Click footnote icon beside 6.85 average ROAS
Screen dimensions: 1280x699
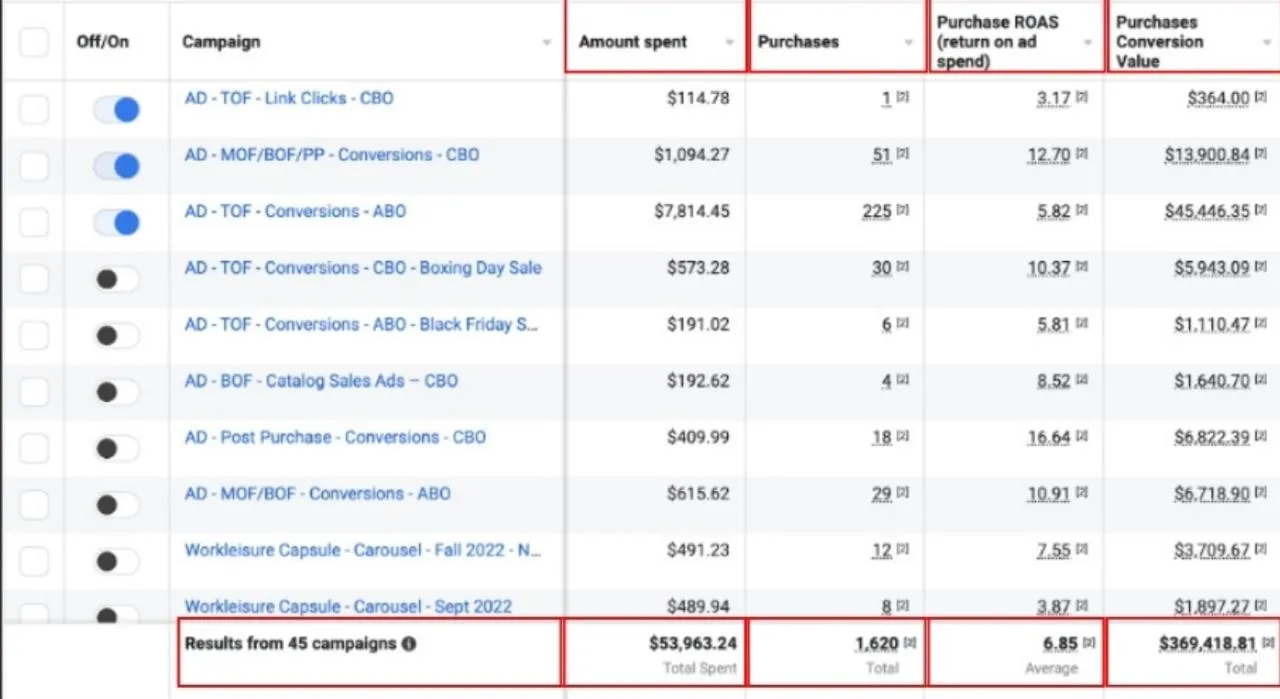[1089, 644]
